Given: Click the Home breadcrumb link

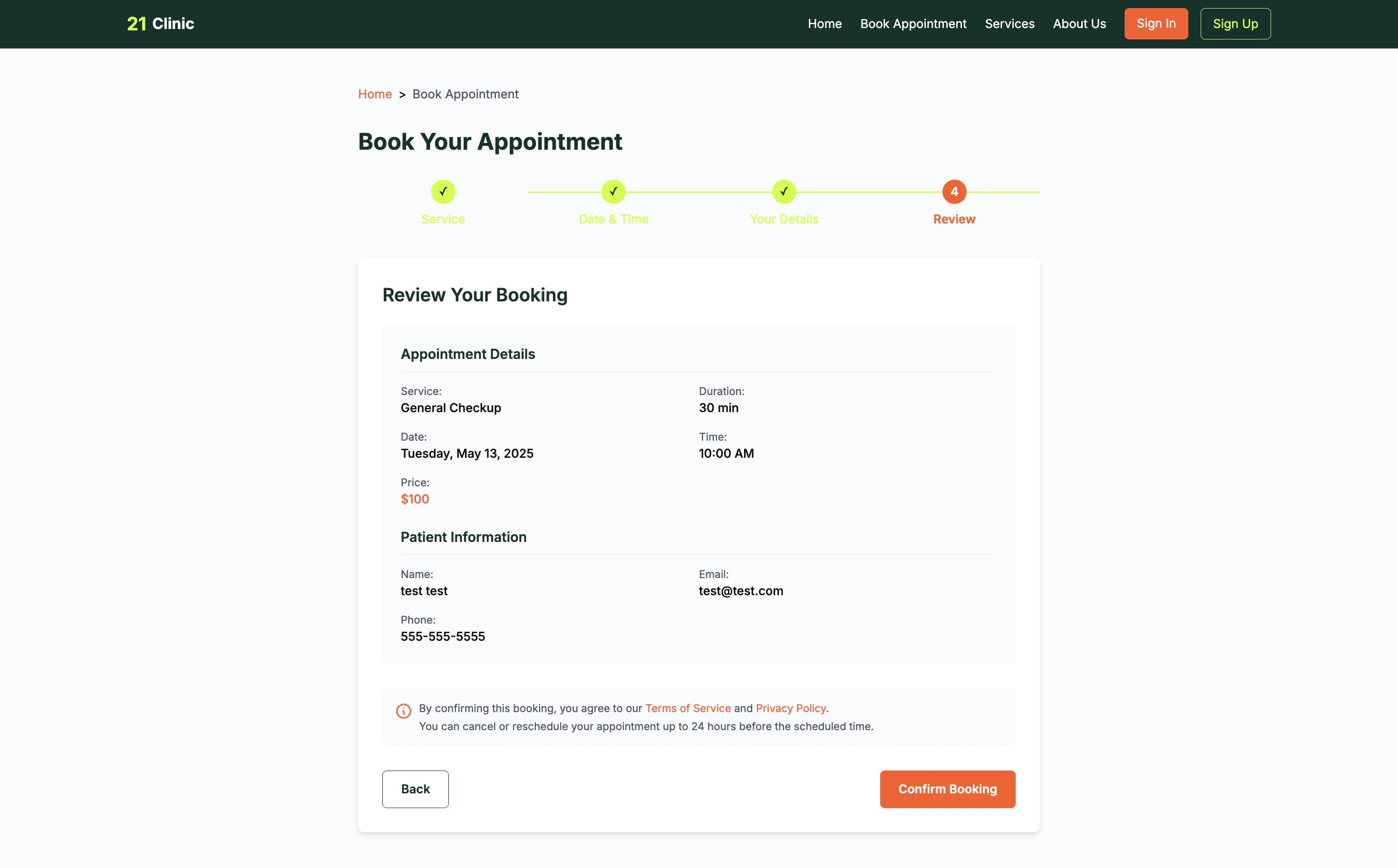Looking at the screenshot, I should [375, 94].
